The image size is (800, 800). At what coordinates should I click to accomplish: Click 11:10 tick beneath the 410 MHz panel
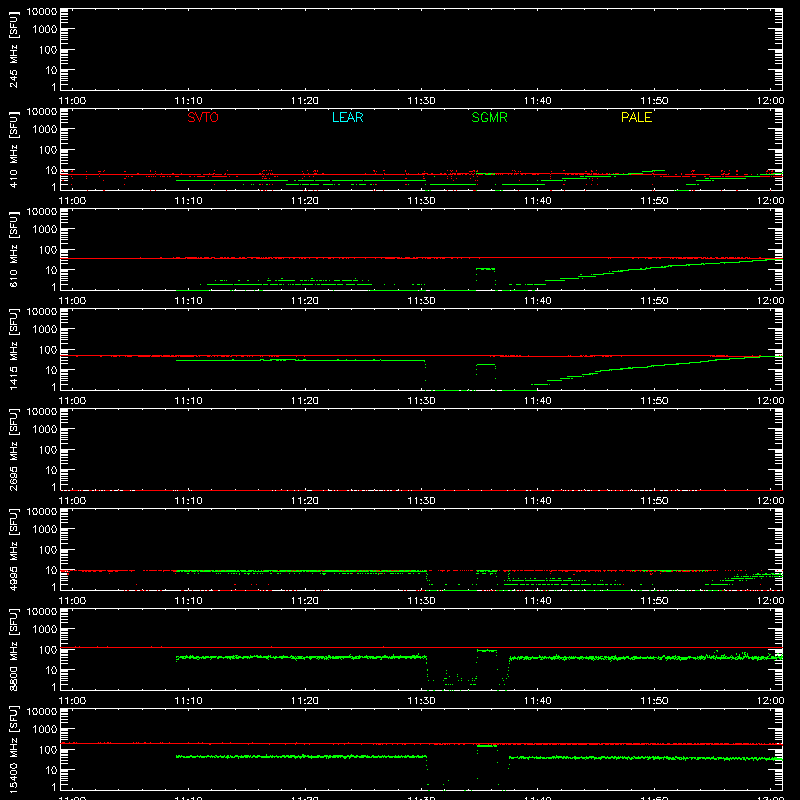pyautogui.click(x=188, y=201)
